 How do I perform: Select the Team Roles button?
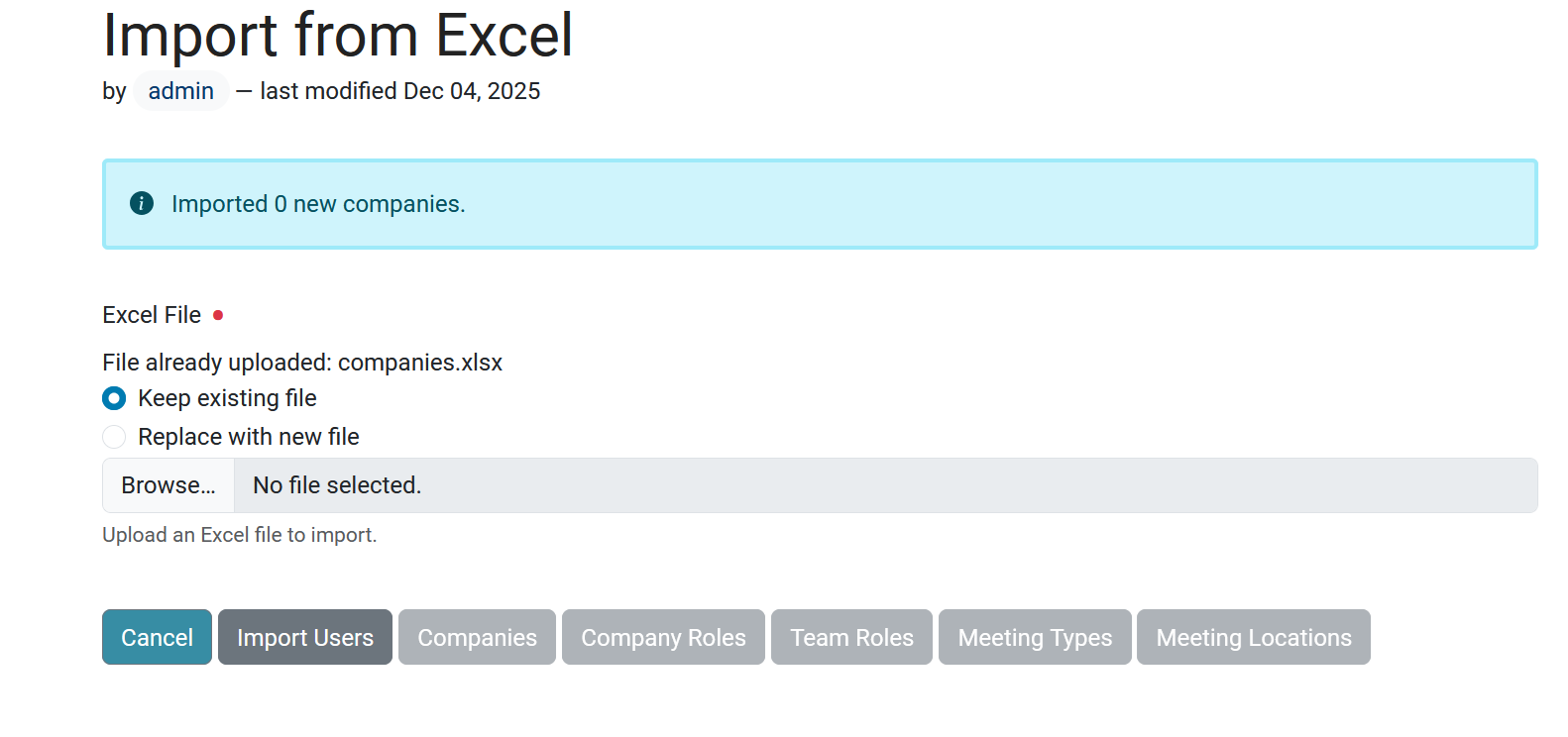tap(851, 637)
